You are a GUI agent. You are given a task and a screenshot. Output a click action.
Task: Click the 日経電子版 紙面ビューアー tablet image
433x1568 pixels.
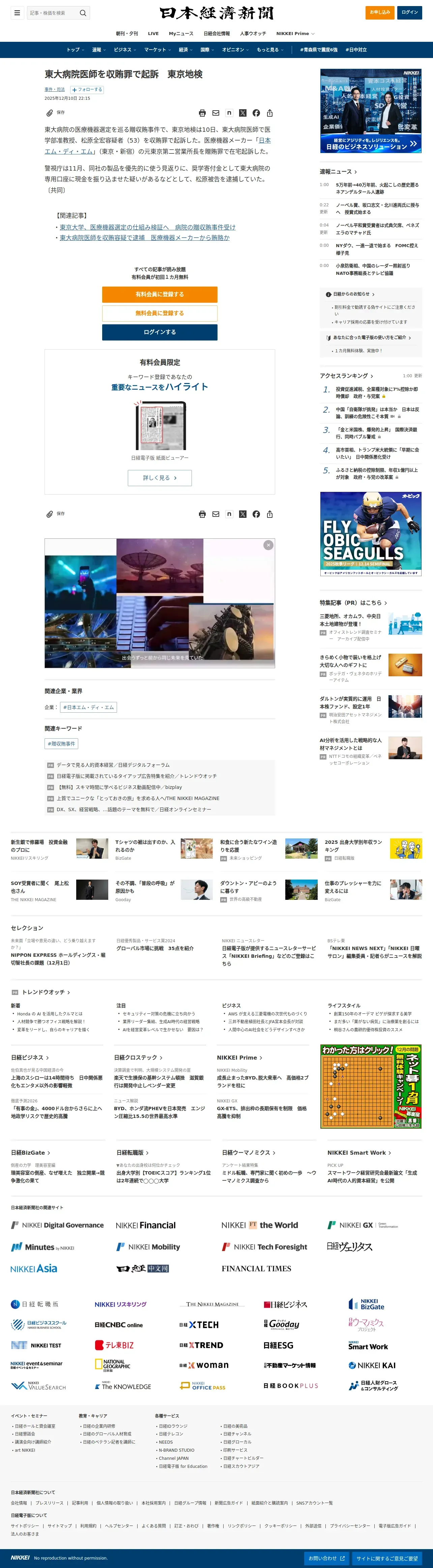[160, 425]
